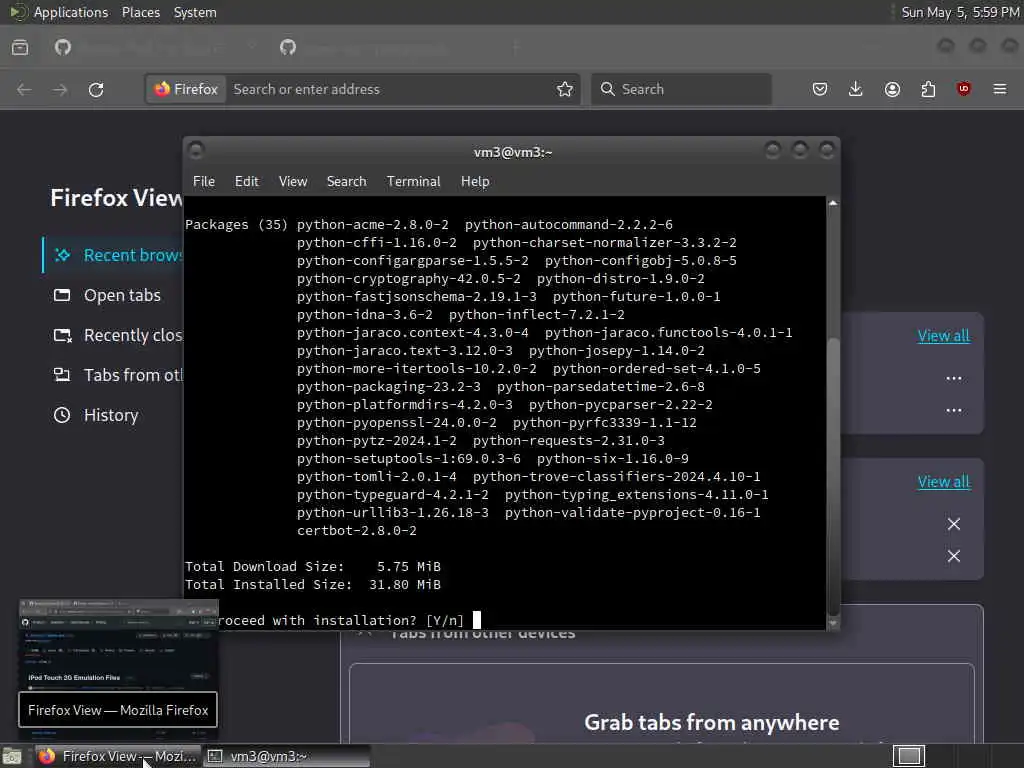Dismiss lower recently closed tab with X
The height and width of the screenshot is (768, 1024).
pos(954,556)
